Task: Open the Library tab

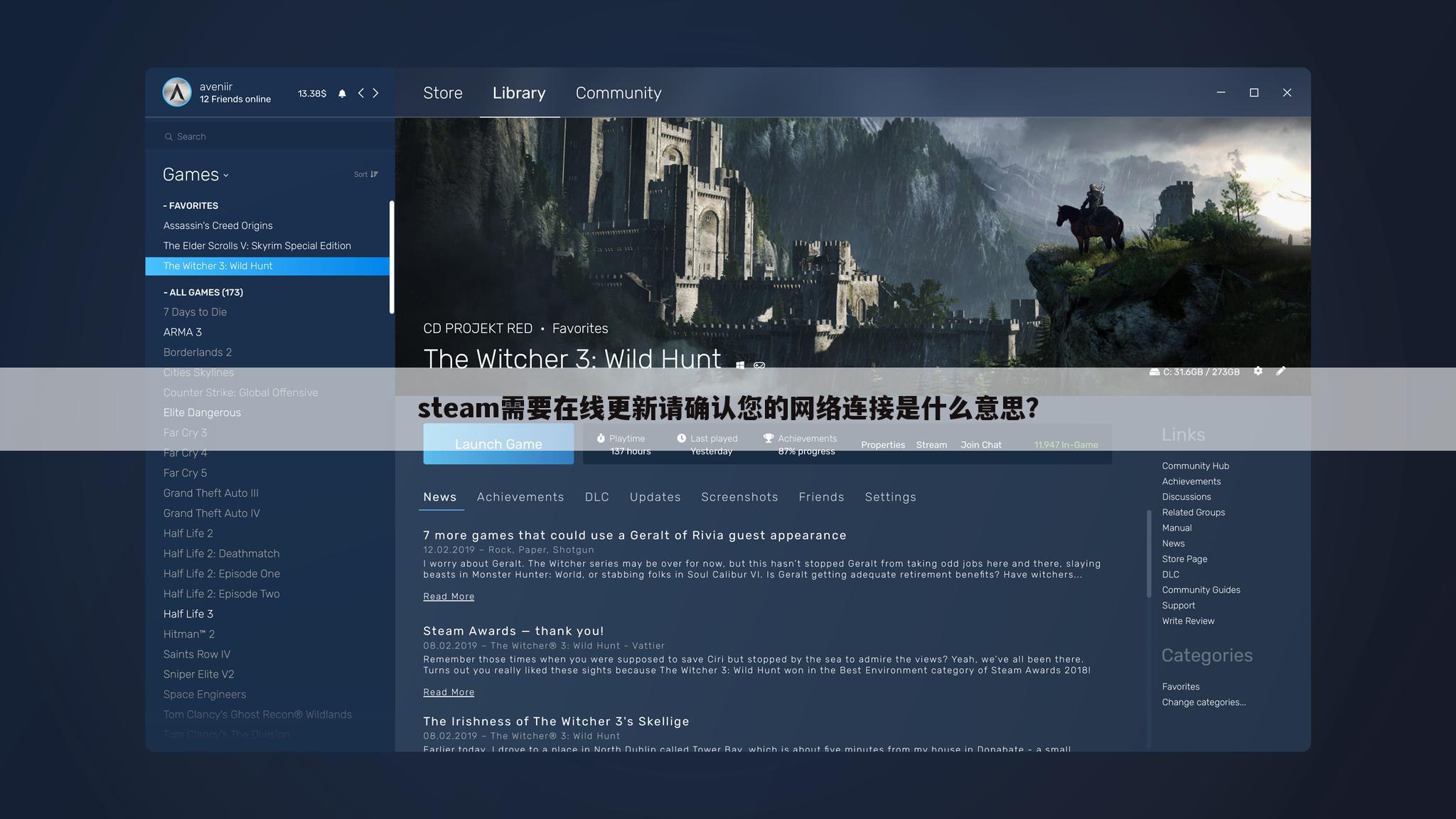Action: coord(519,93)
